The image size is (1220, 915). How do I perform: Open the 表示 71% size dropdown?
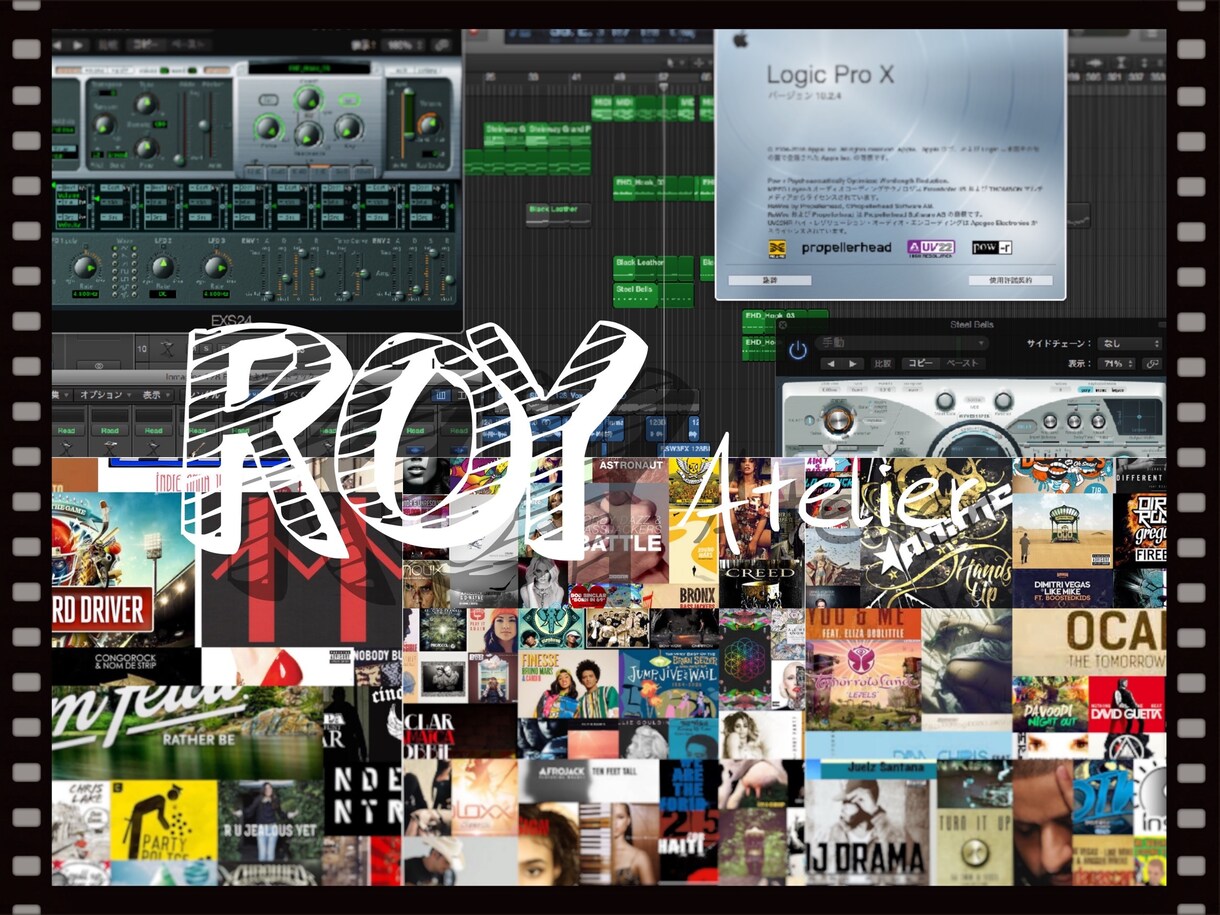[x=1117, y=363]
